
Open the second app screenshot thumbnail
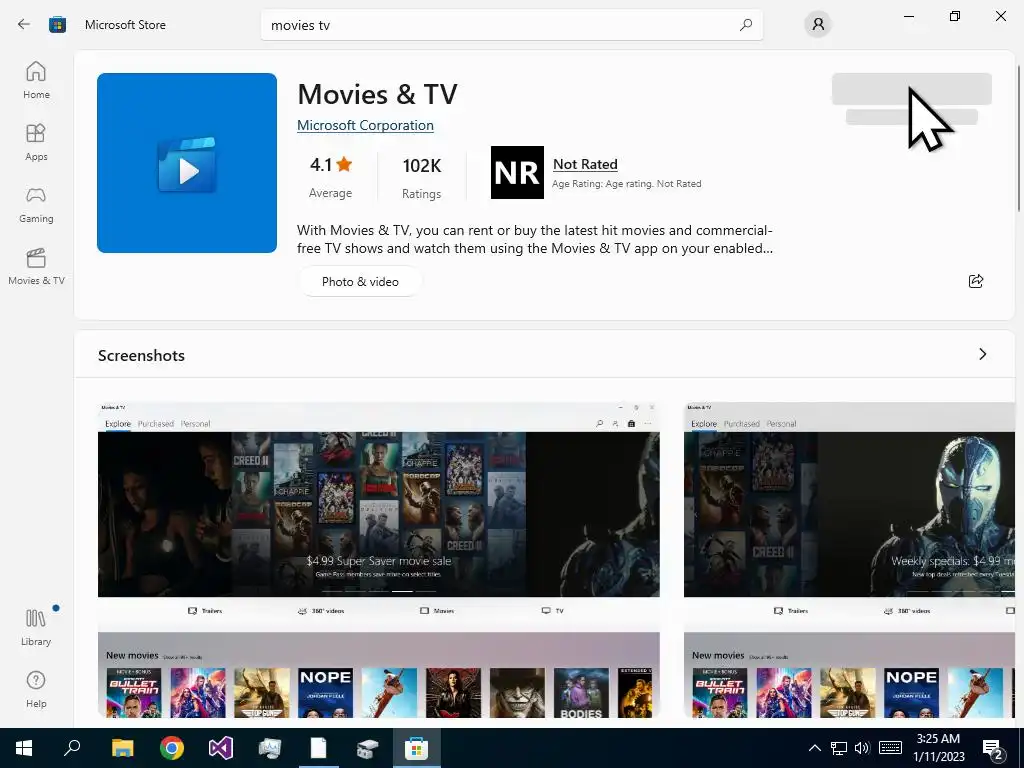tap(849, 560)
